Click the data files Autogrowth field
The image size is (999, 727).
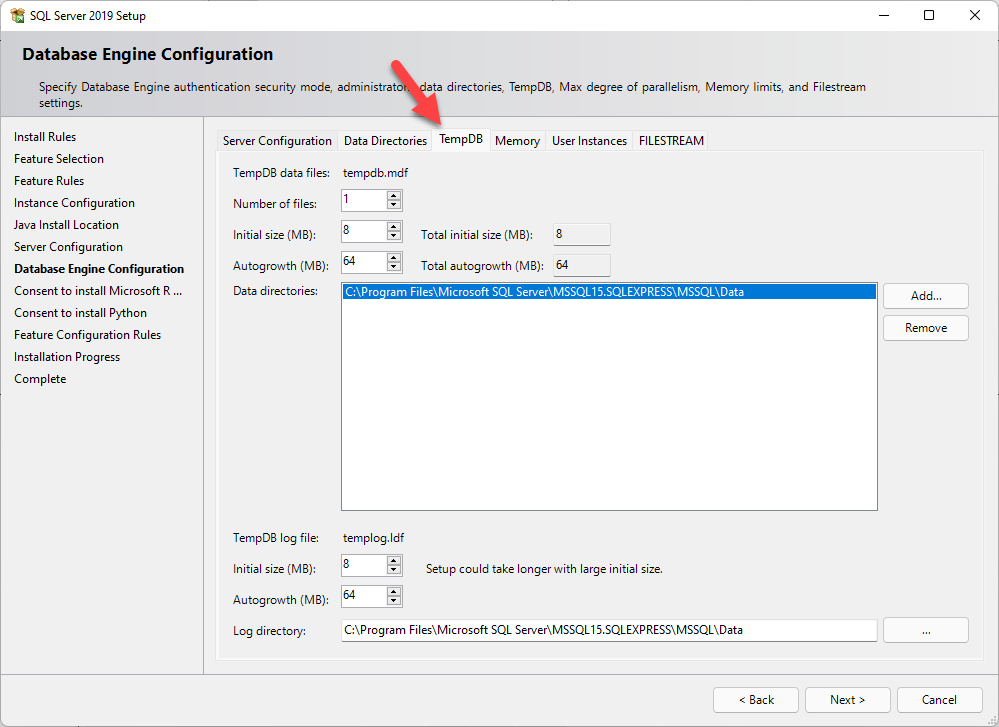click(x=364, y=262)
